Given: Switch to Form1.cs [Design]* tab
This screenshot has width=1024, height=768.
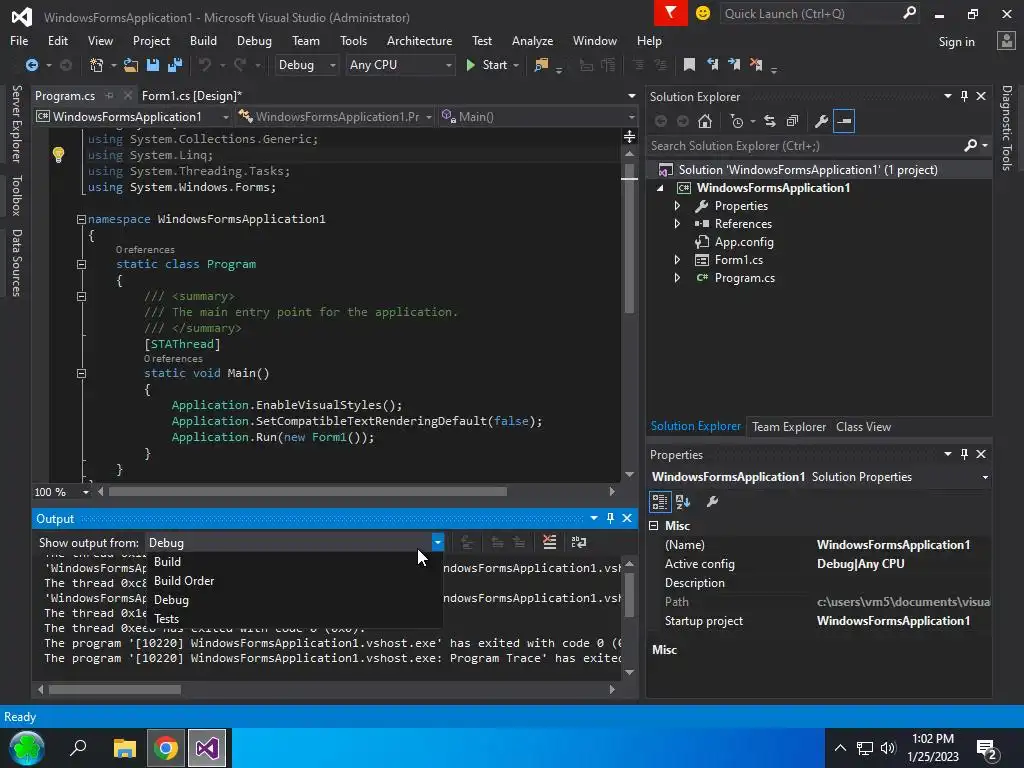Looking at the screenshot, I should [x=191, y=95].
